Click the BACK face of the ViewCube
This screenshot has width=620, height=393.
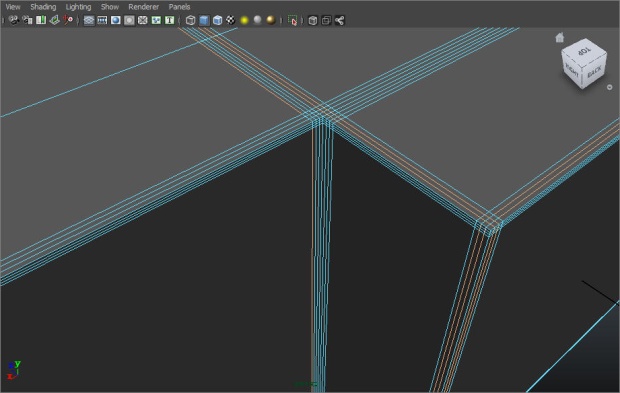[x=594, y=72]
